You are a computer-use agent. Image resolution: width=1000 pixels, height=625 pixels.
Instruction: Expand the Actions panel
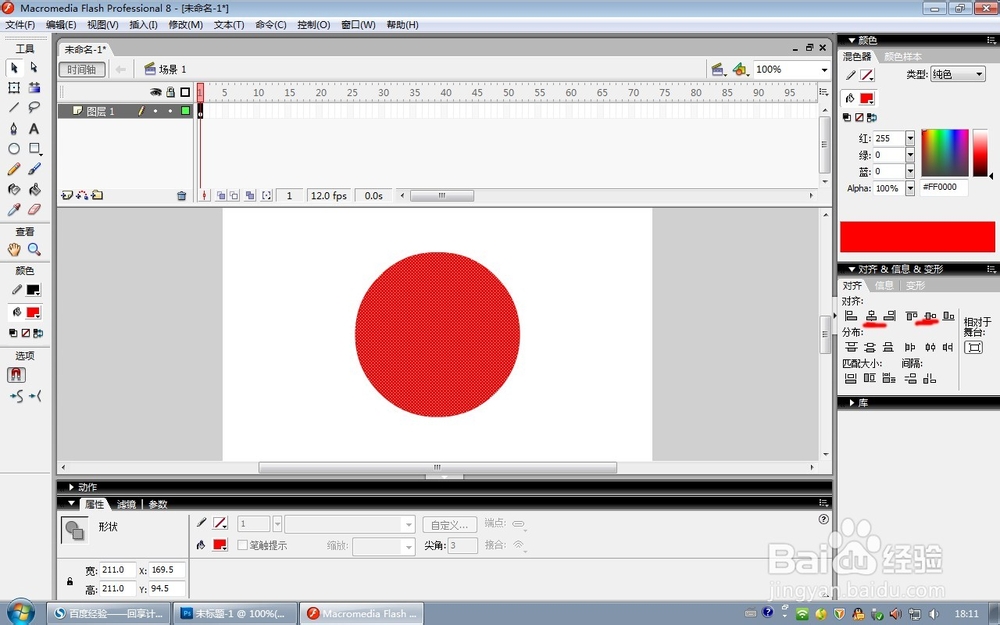click(x=71, y=487)
